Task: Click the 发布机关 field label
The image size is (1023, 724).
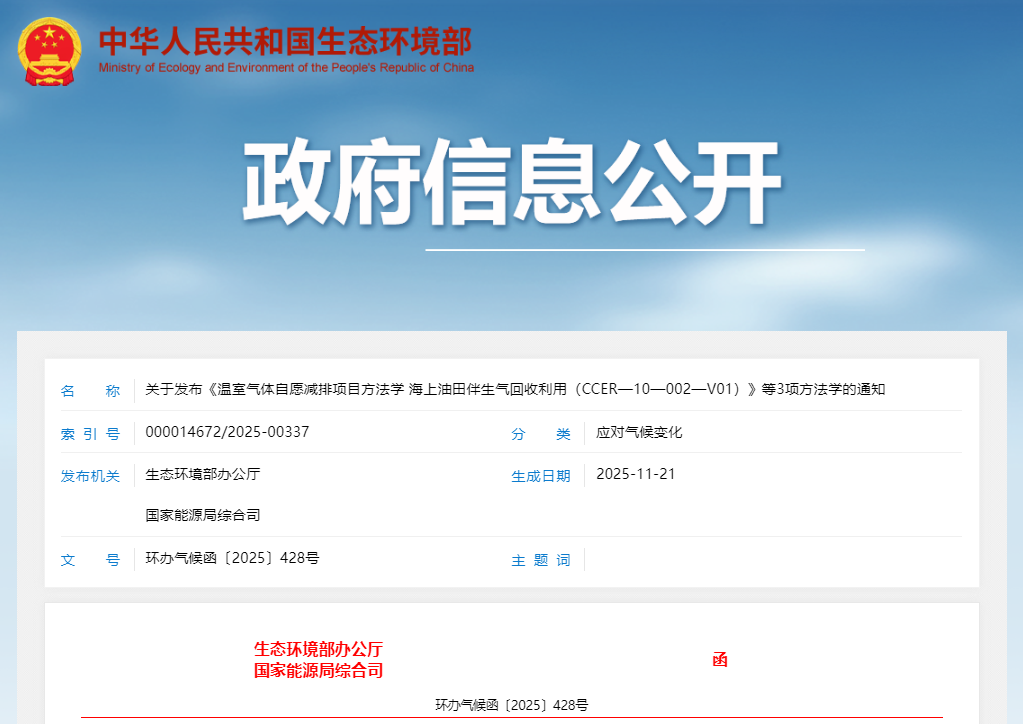Action: click(90, 476)
